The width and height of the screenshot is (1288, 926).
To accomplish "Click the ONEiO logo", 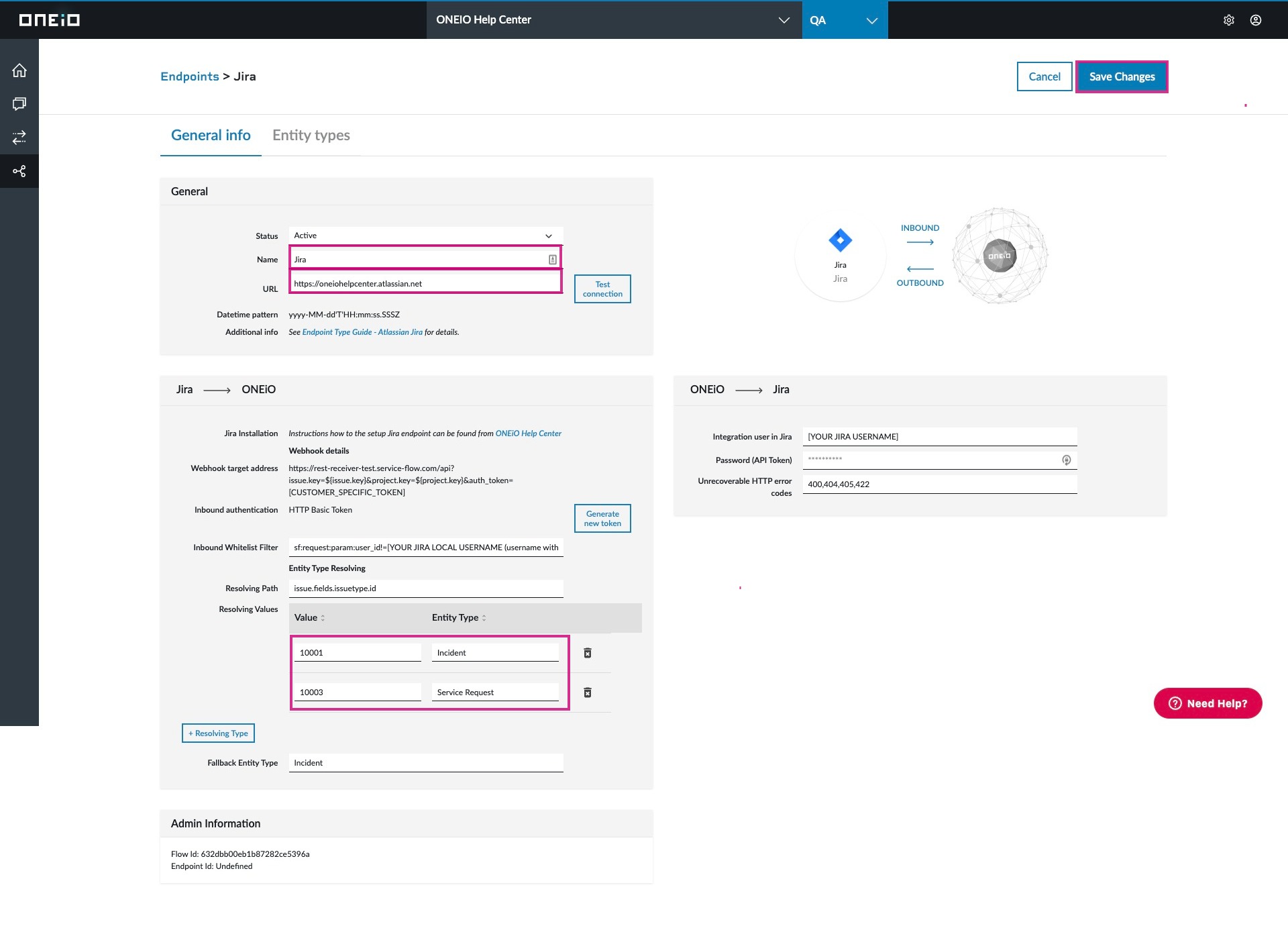I will pos(50,20).
